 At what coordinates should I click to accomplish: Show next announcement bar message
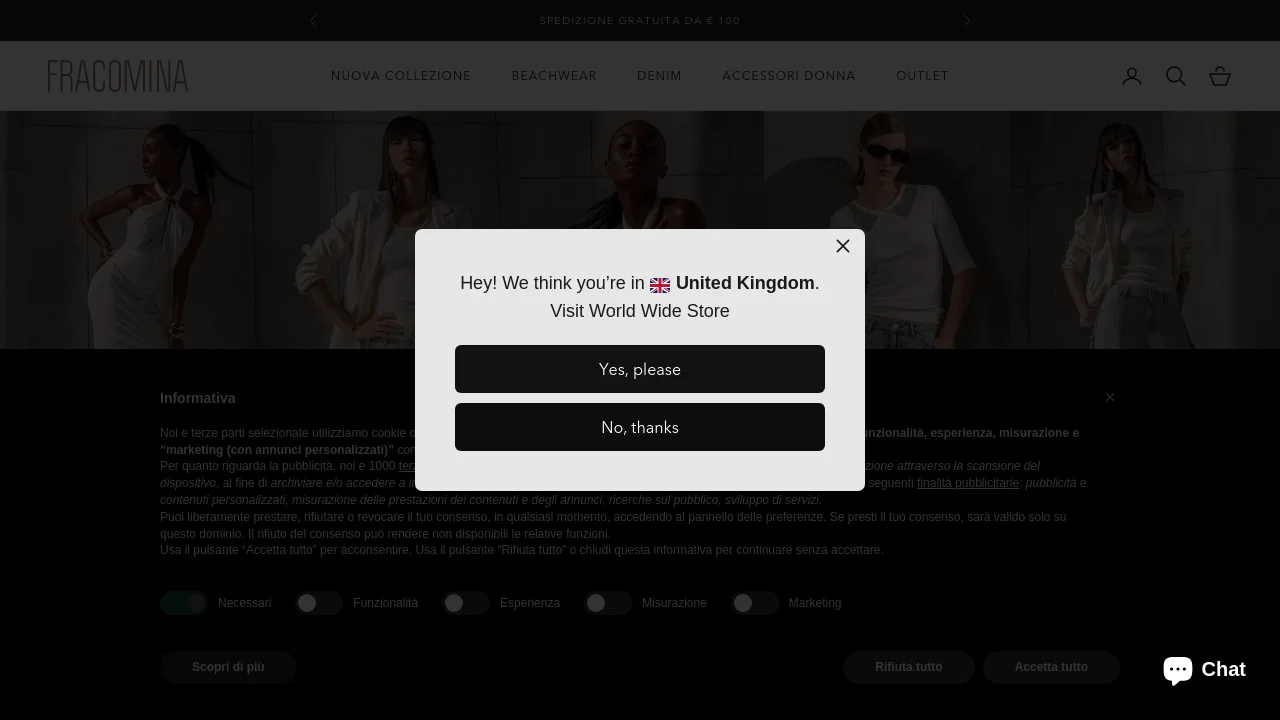966,20
